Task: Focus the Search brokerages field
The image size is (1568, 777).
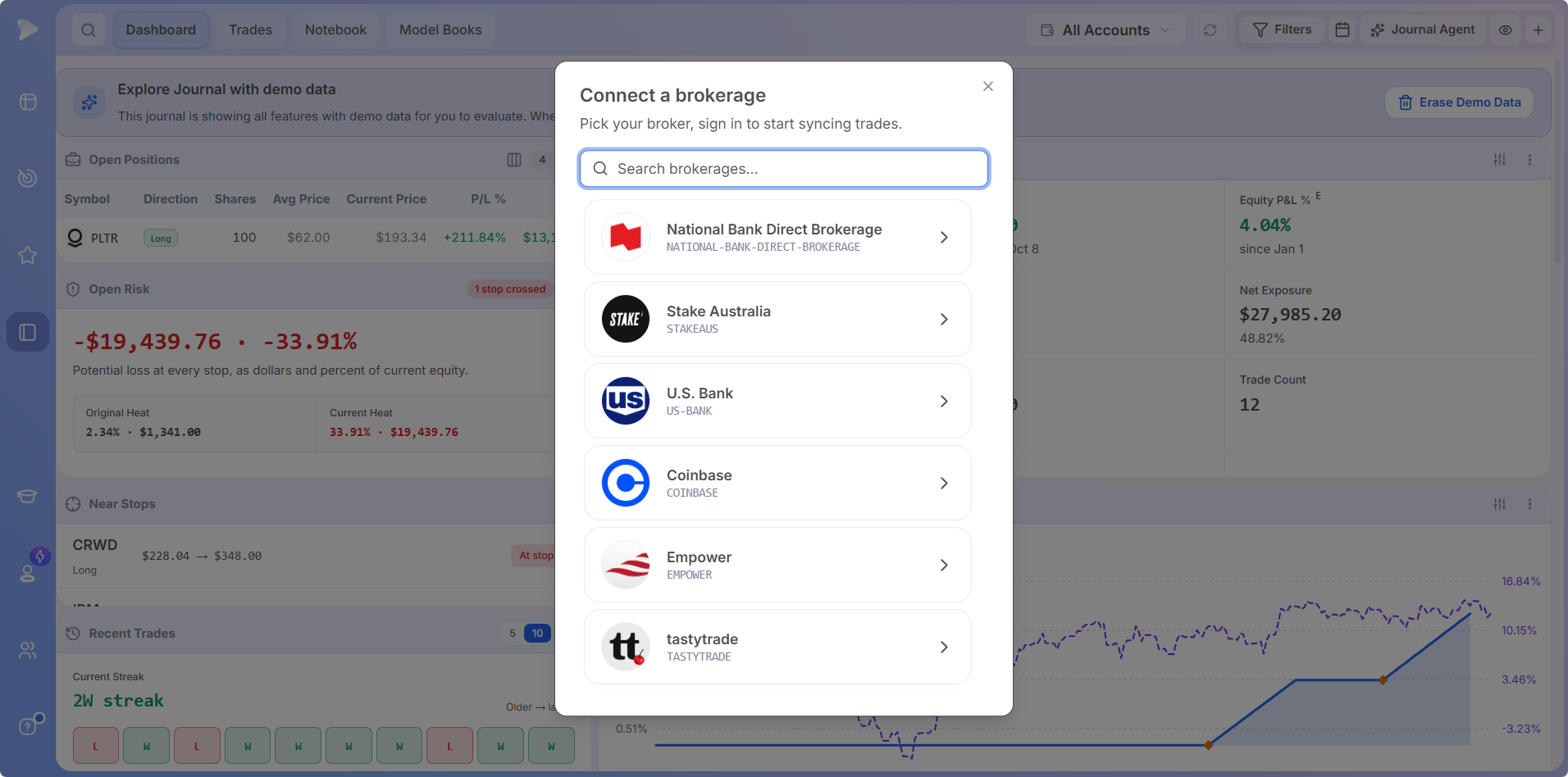Action: click(x=784, y=169)
